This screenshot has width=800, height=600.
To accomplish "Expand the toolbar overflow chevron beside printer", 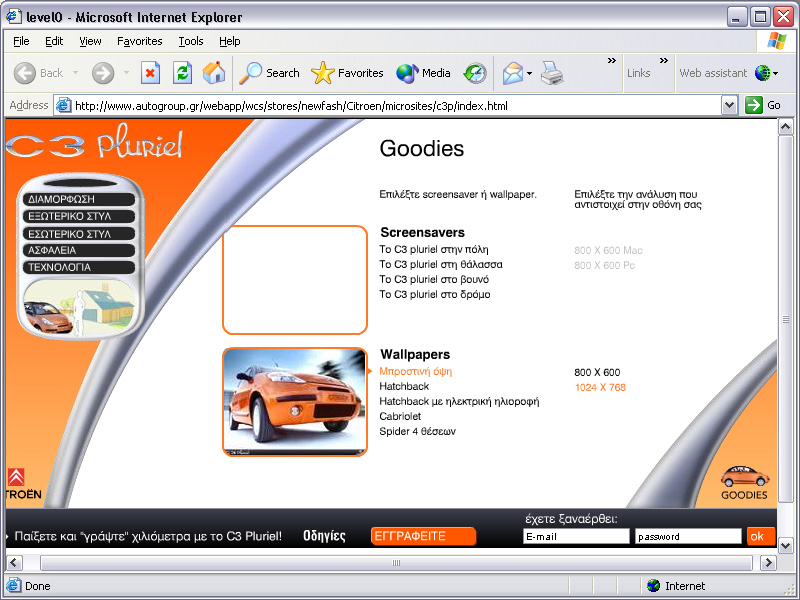I will 612,61.
